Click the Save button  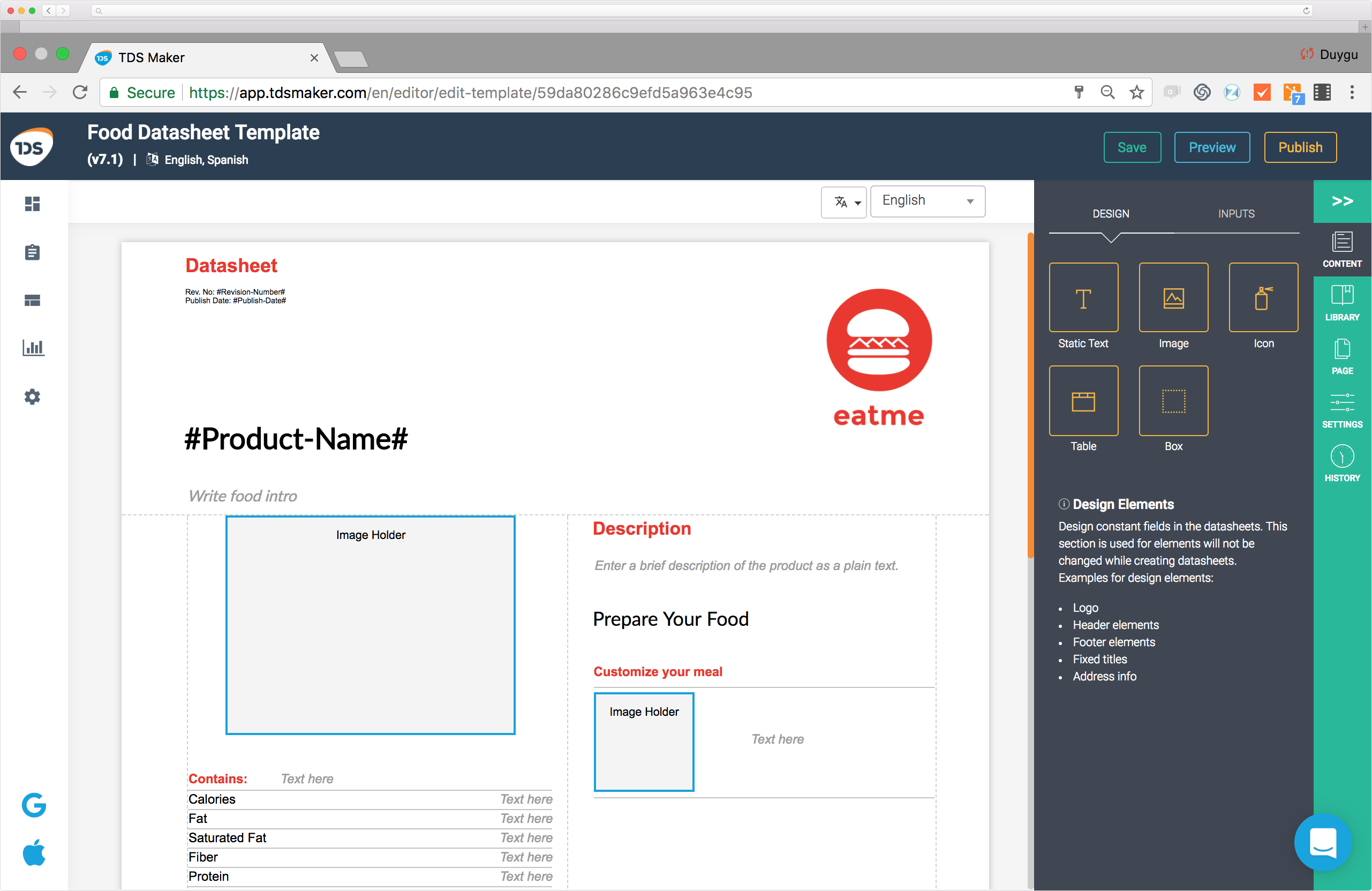[x=1132, y=147]
